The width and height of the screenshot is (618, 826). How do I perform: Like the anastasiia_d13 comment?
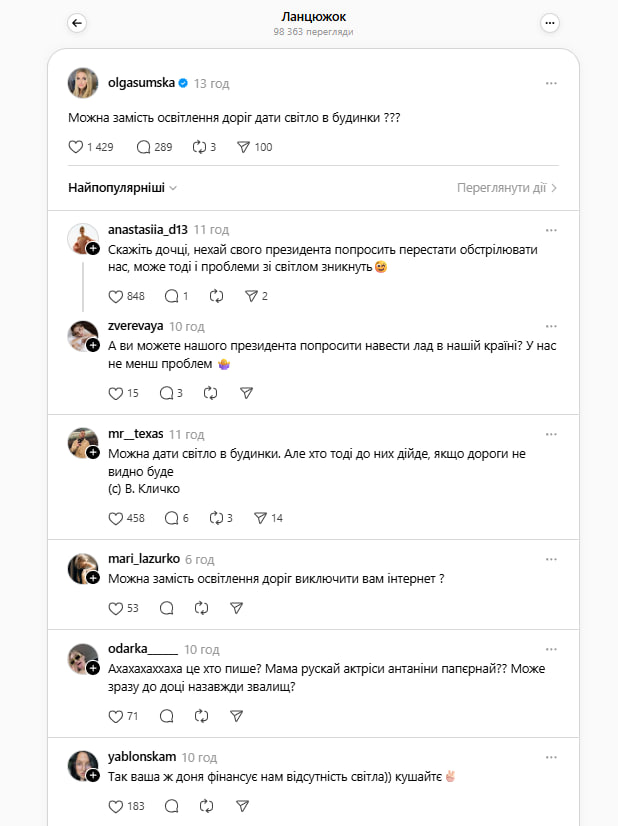click(115, 296)
